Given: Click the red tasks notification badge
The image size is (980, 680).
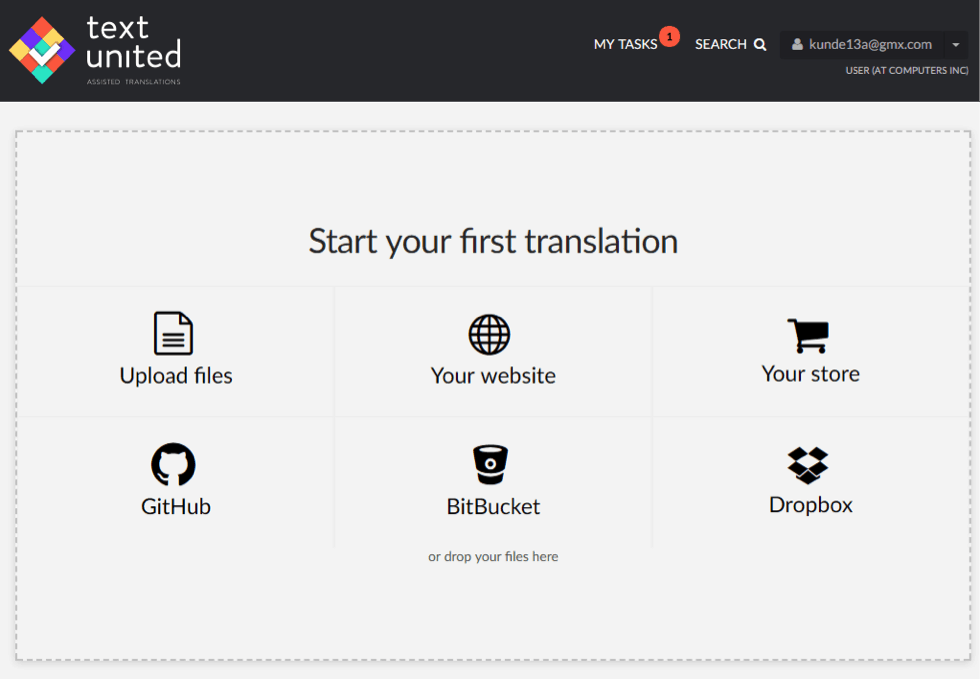Looking at the screenshot, I should pos(669,36).
